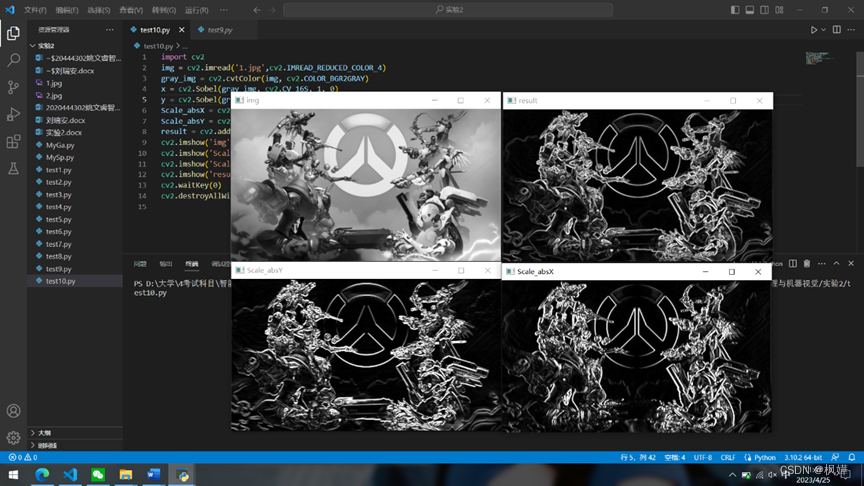Open Microsoft Edge from the taskbar
Viewport: 864px width, 486px height.
point(42,474)
